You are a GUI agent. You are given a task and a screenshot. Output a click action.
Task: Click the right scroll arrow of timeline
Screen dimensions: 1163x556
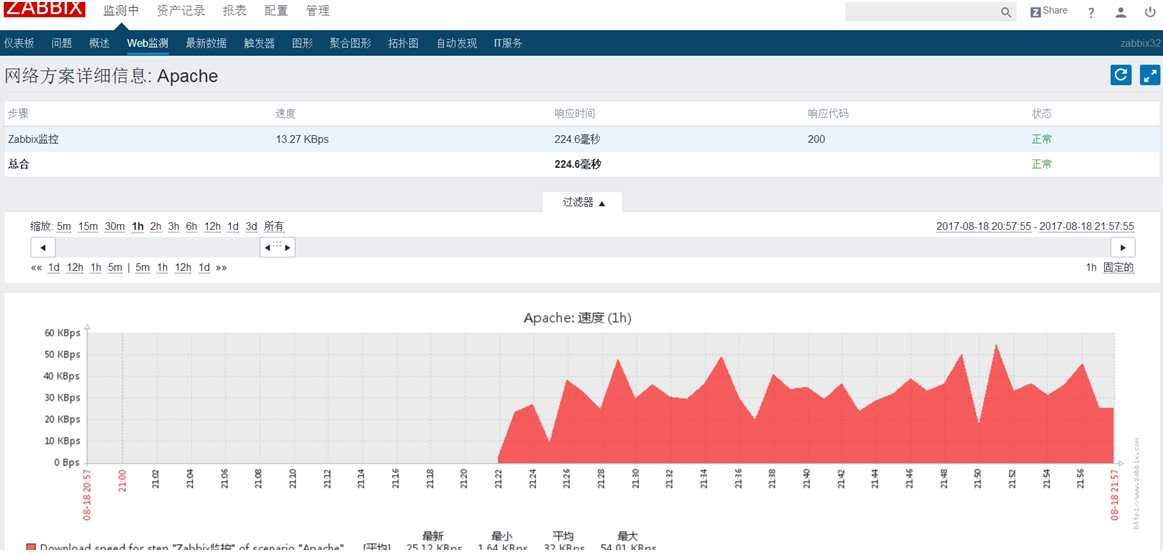1122,247
